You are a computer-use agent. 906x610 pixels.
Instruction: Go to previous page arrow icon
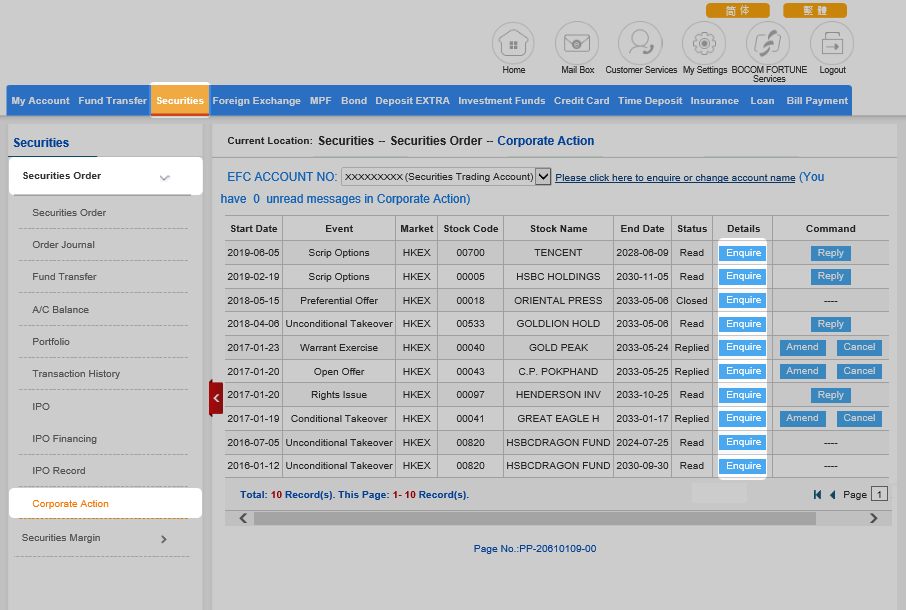click(x=832, y=494)
